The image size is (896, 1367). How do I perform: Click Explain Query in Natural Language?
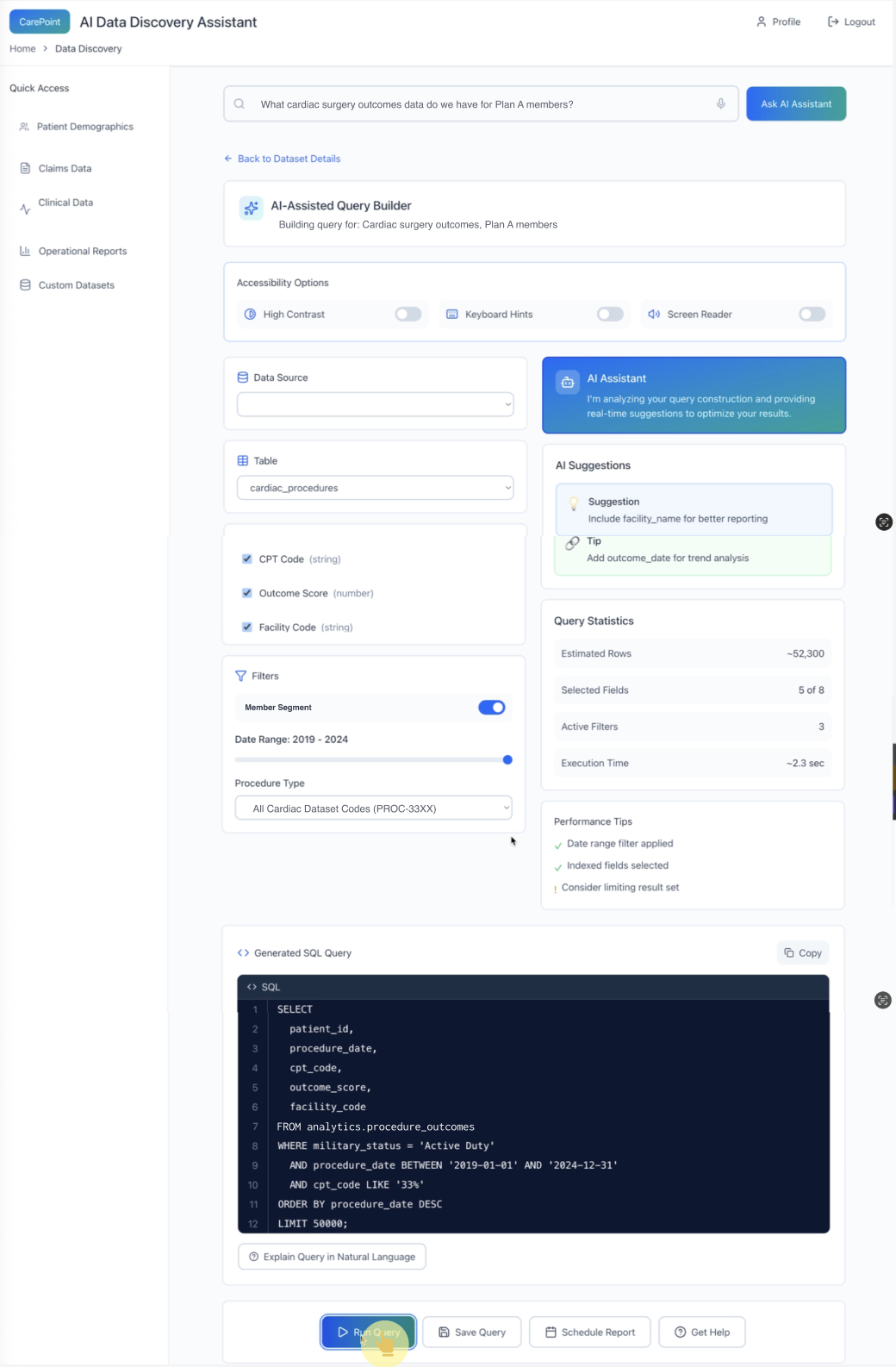pos(332,1257)
